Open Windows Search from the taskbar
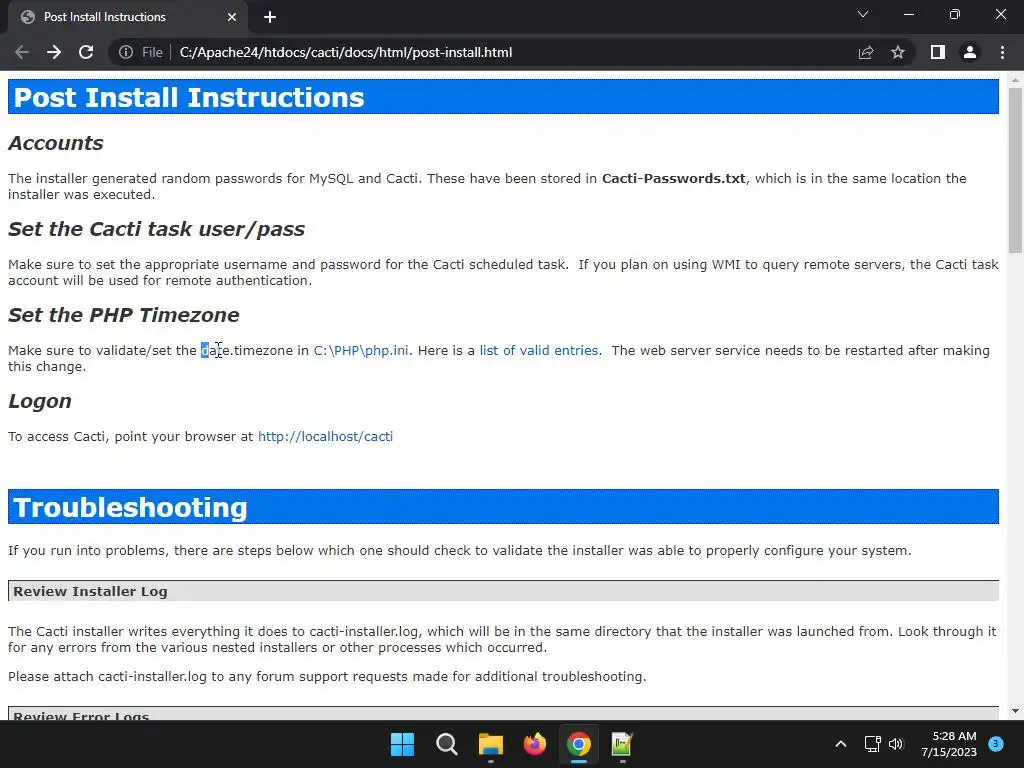This screenshot has width=1024, height=768. point(447,744)
